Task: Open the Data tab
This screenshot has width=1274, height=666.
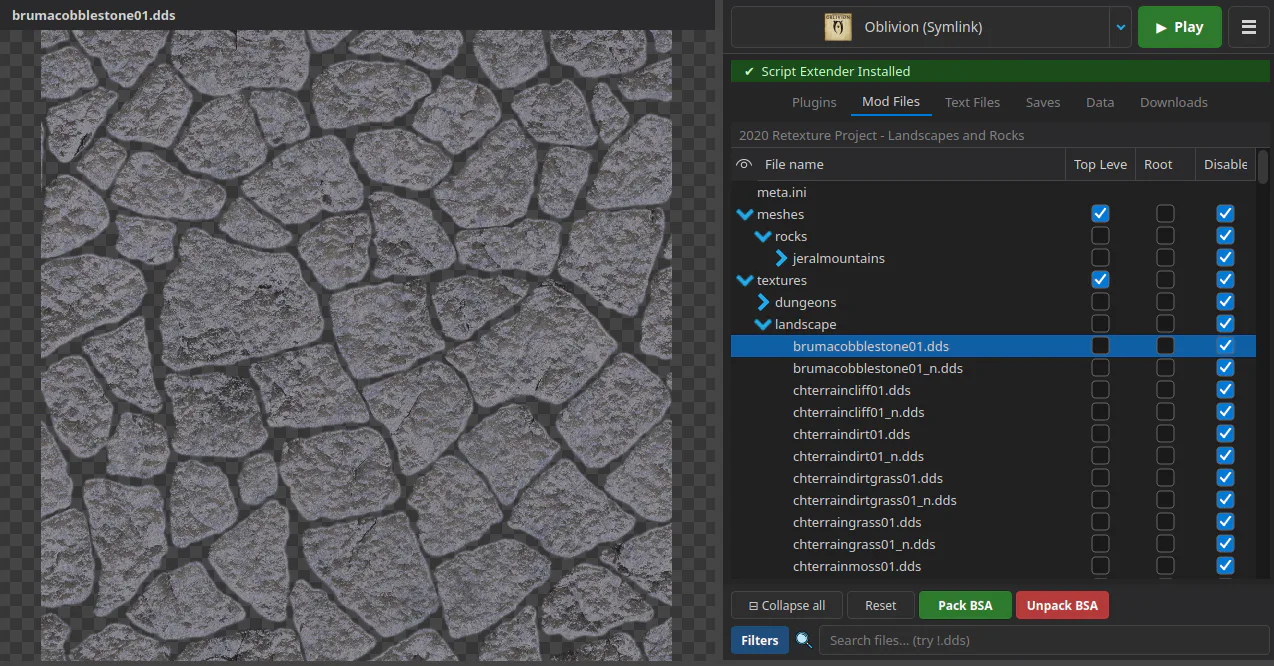Action: [x=1100, y=102]
